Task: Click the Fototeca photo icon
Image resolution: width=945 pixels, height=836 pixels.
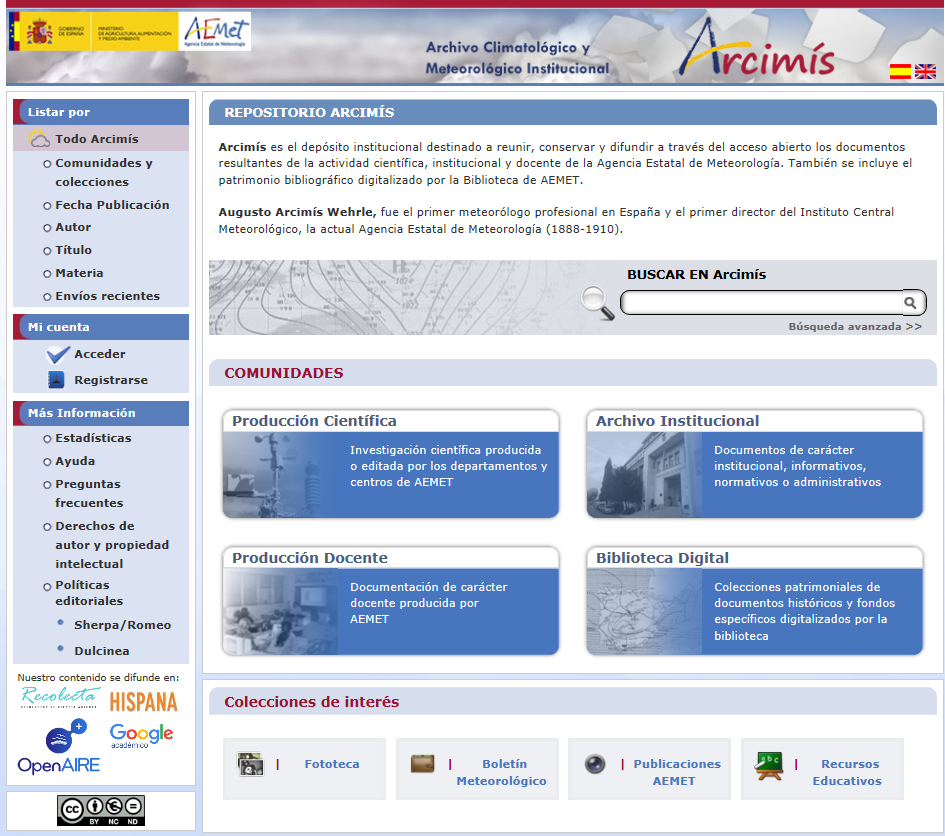Action: [250, 764]
